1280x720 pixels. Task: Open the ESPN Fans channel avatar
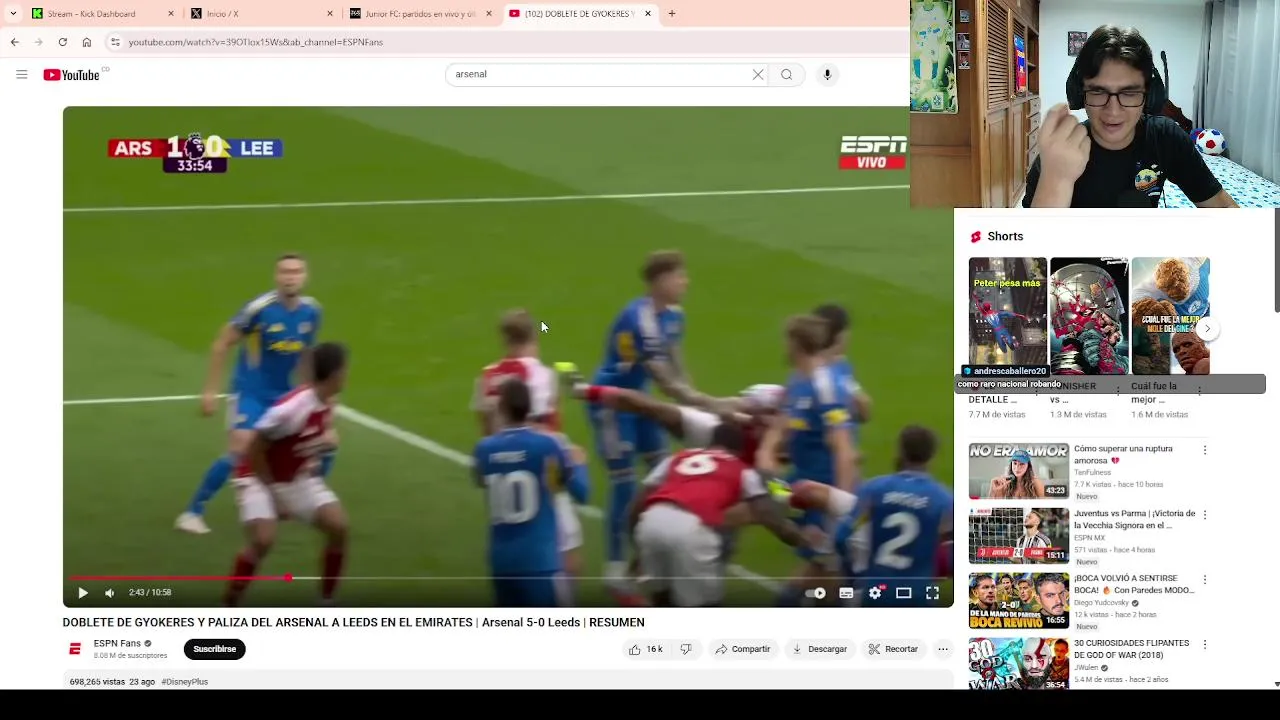coord(75,649)
